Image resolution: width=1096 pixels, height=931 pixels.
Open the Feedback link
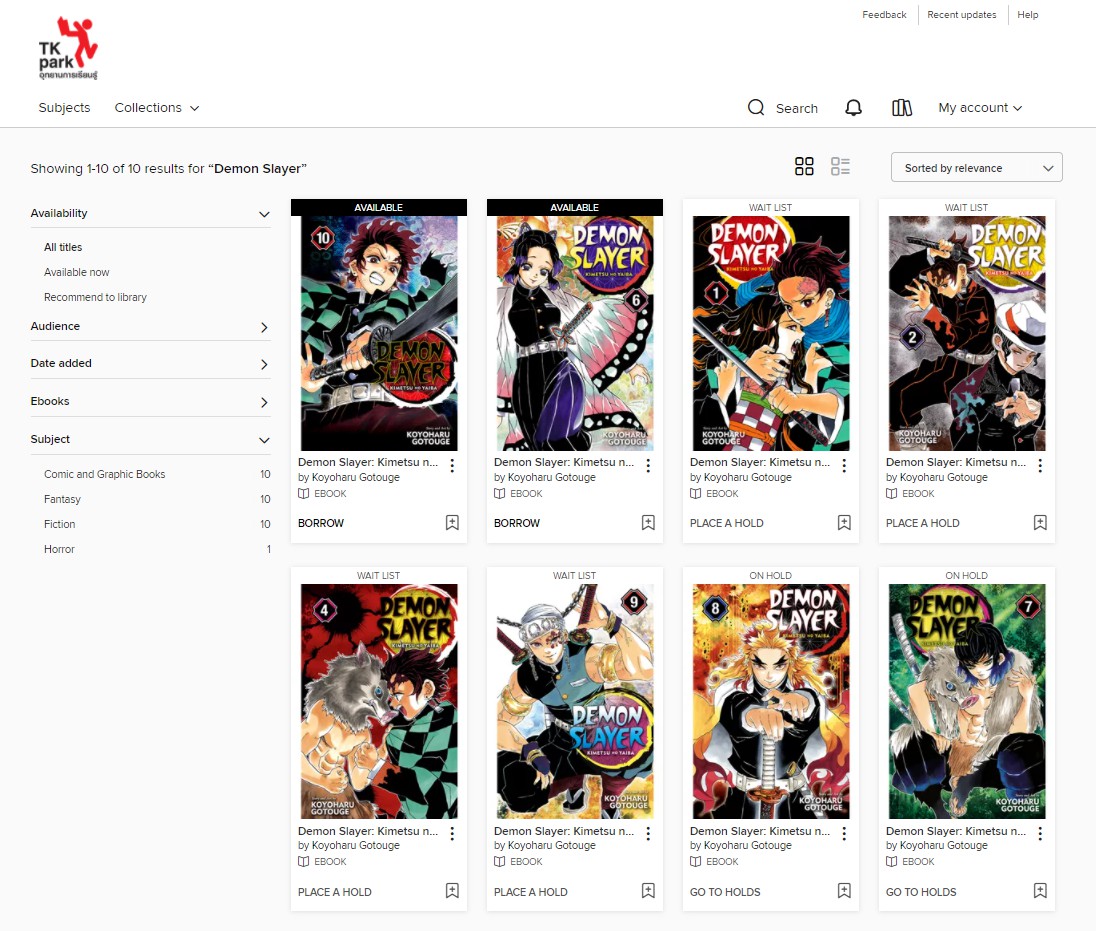tap(884, 15)
